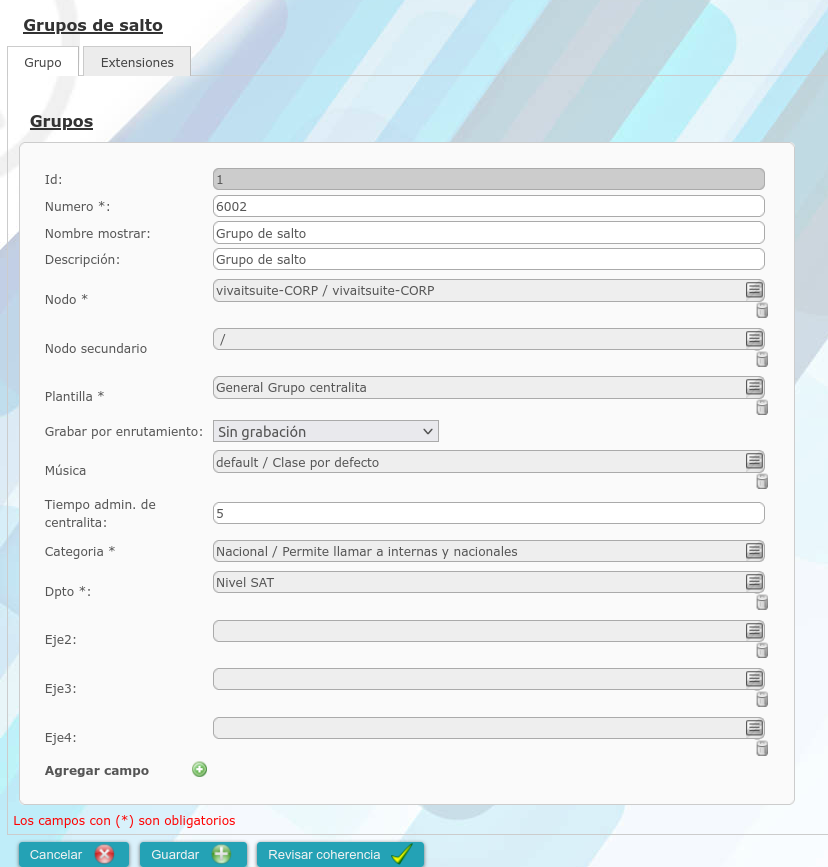Viewport: 828px width, 867px height.
Task: Click the green plus icon next to Agregar campo
Action: pos(199,769)
